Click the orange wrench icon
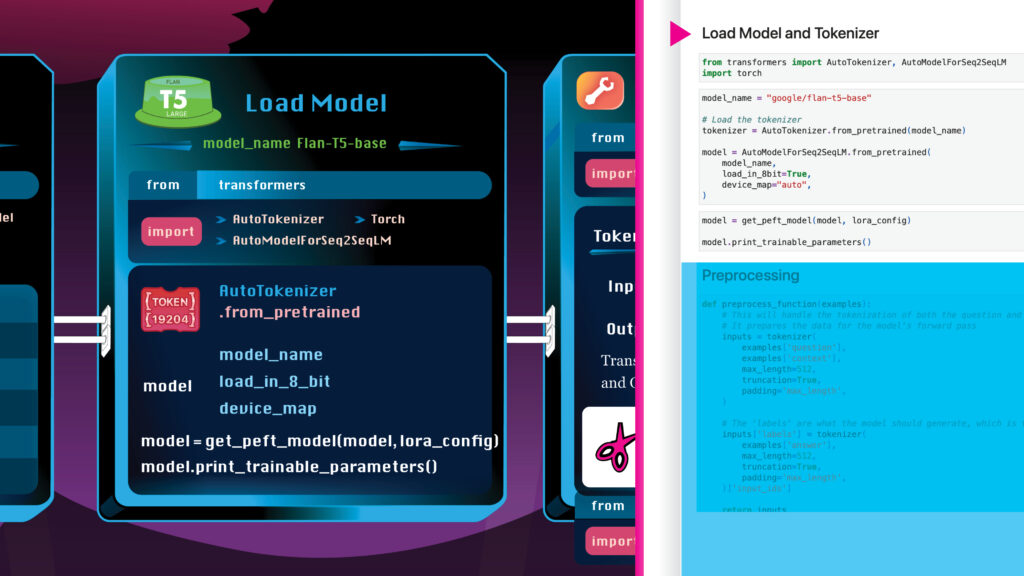This screenshot has width=1024, height=576. [x=600, y=91]
